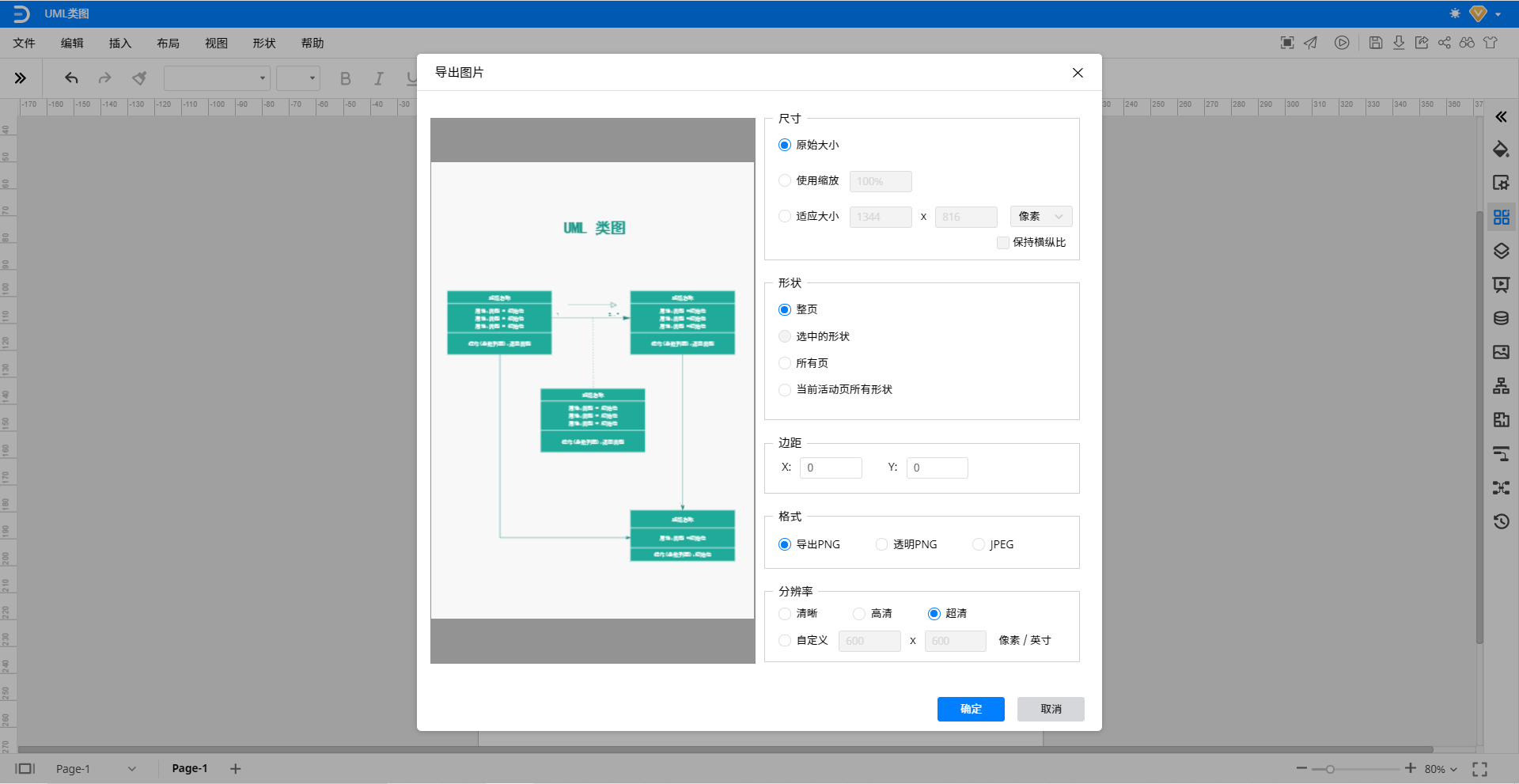The image size is (1519, 784).
Task: Click the 取消 button
Action: pos(1050,709)
